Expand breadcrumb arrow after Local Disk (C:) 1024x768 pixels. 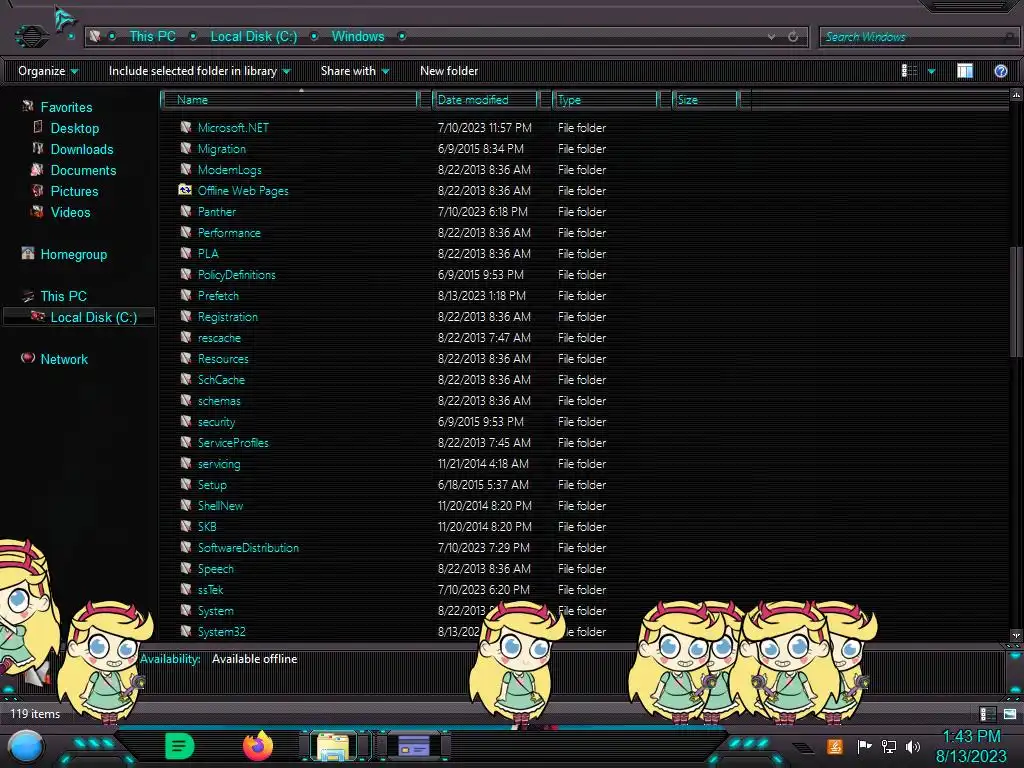pyautogui.click(x=314, y=37)
